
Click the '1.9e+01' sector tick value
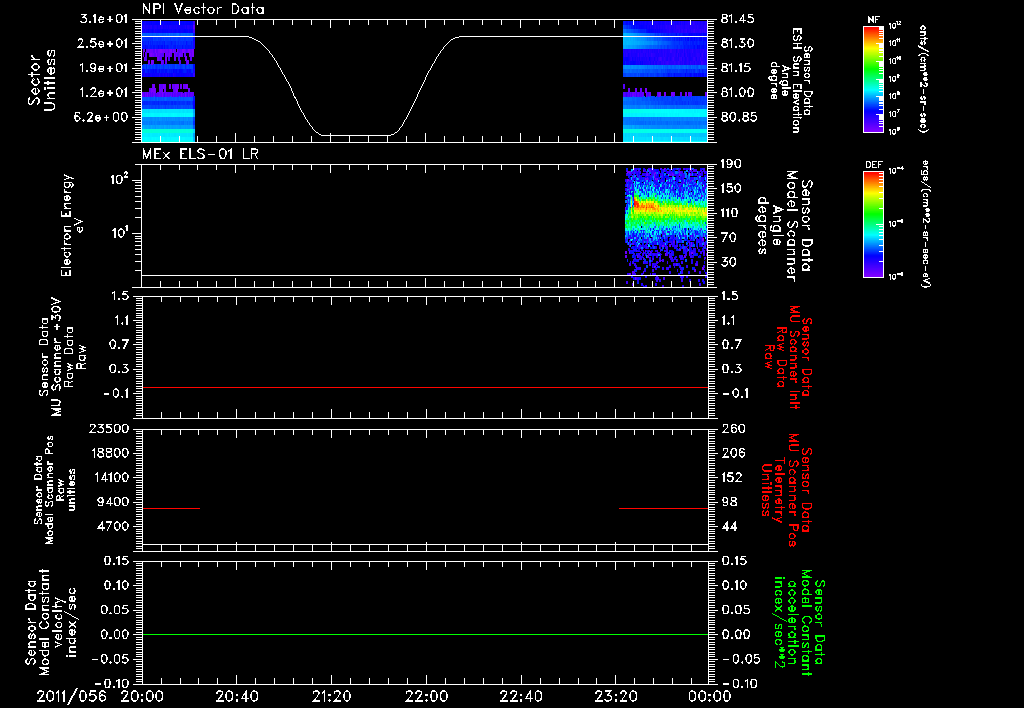104,68
